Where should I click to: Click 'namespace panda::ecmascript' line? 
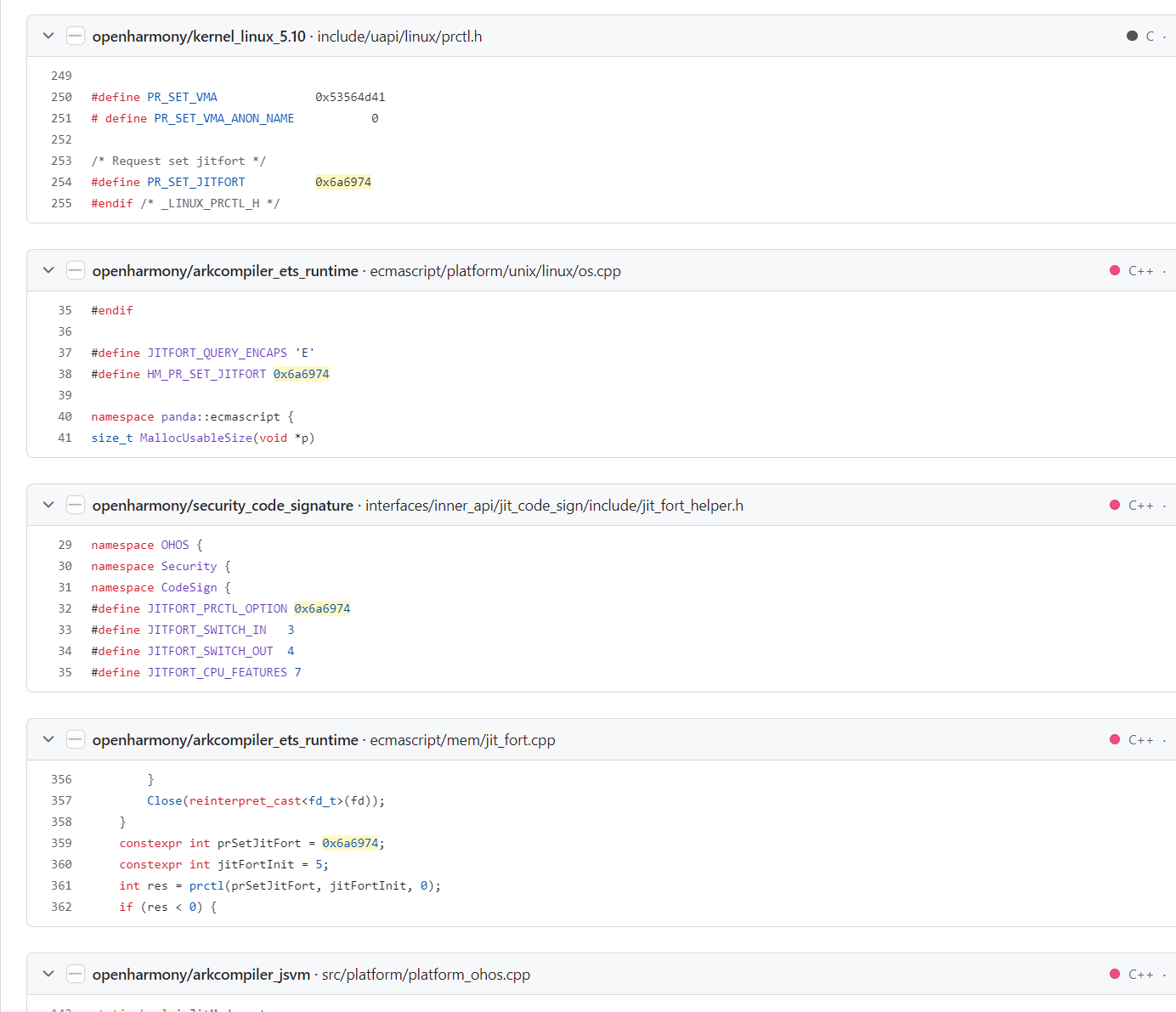click(192, 416)
